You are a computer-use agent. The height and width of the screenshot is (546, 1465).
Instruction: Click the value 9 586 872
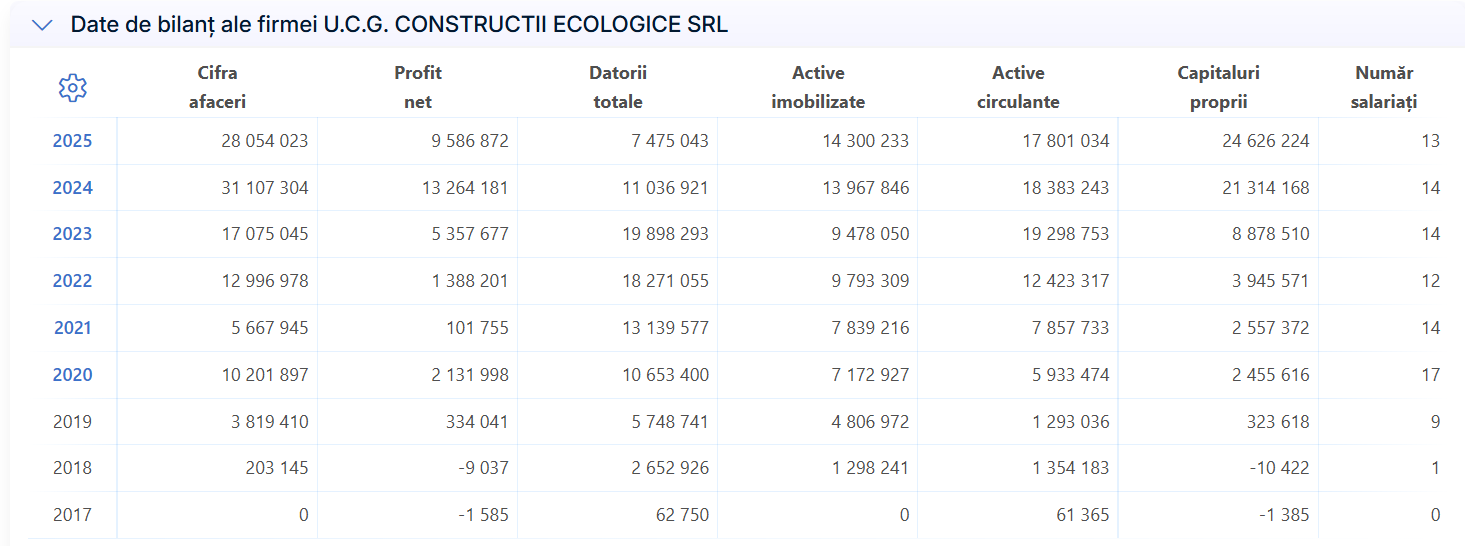470,141
